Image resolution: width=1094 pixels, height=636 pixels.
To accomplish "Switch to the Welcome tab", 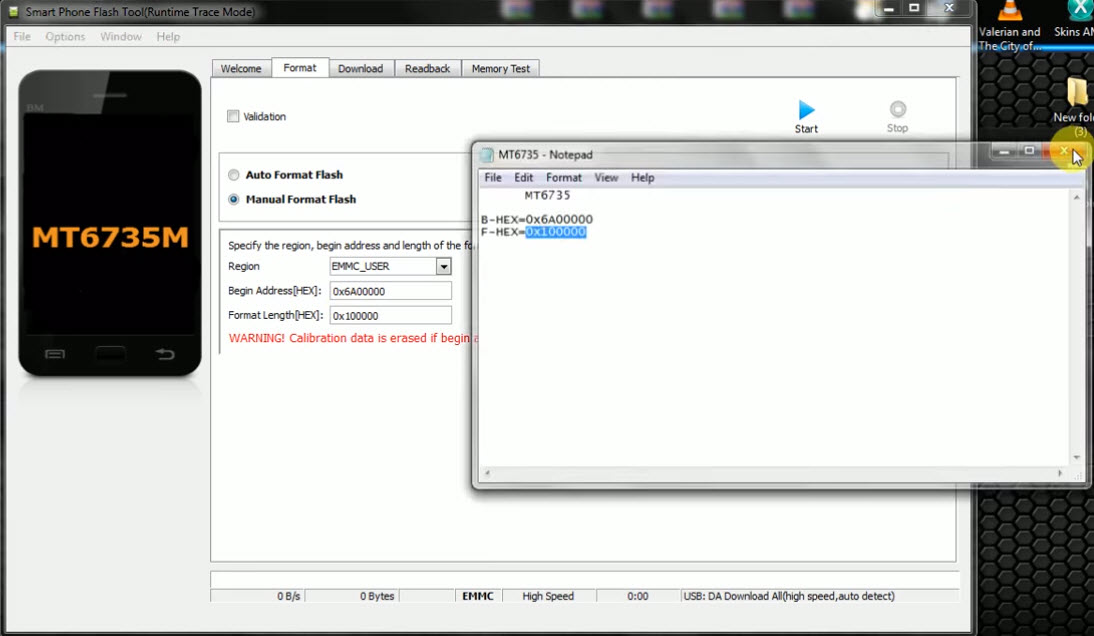I will (x=240, y=68).
